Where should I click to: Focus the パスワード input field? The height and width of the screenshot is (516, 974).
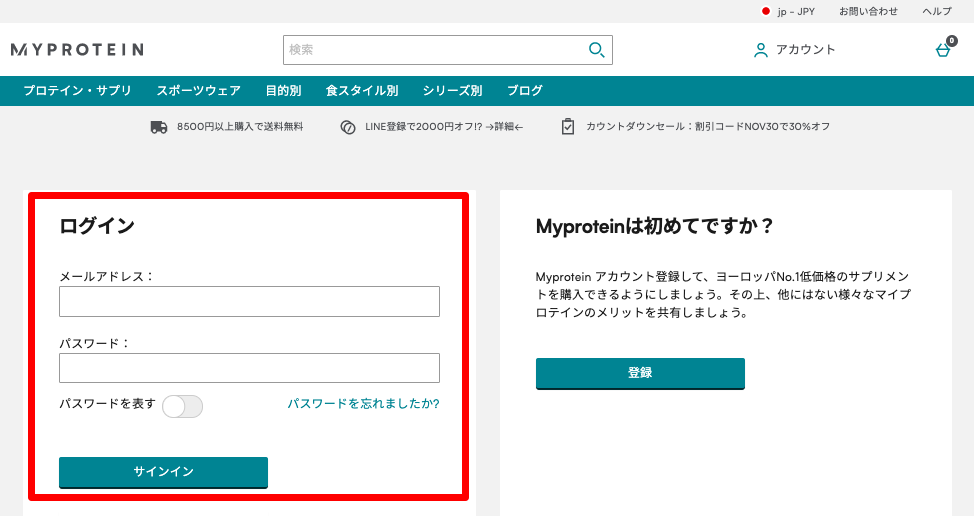(249, 368)
